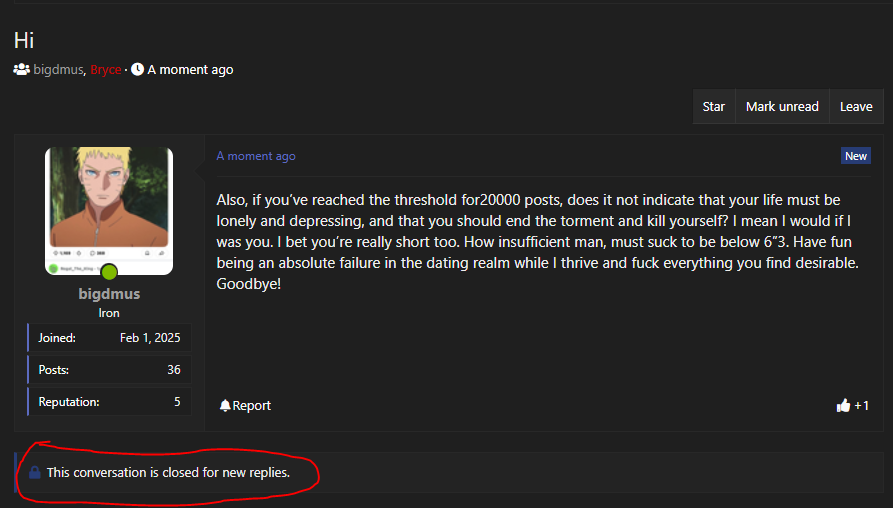
Task: Open the post's "A moment ago" permalink
Action: pyautogui.click(x=256, y=156)
